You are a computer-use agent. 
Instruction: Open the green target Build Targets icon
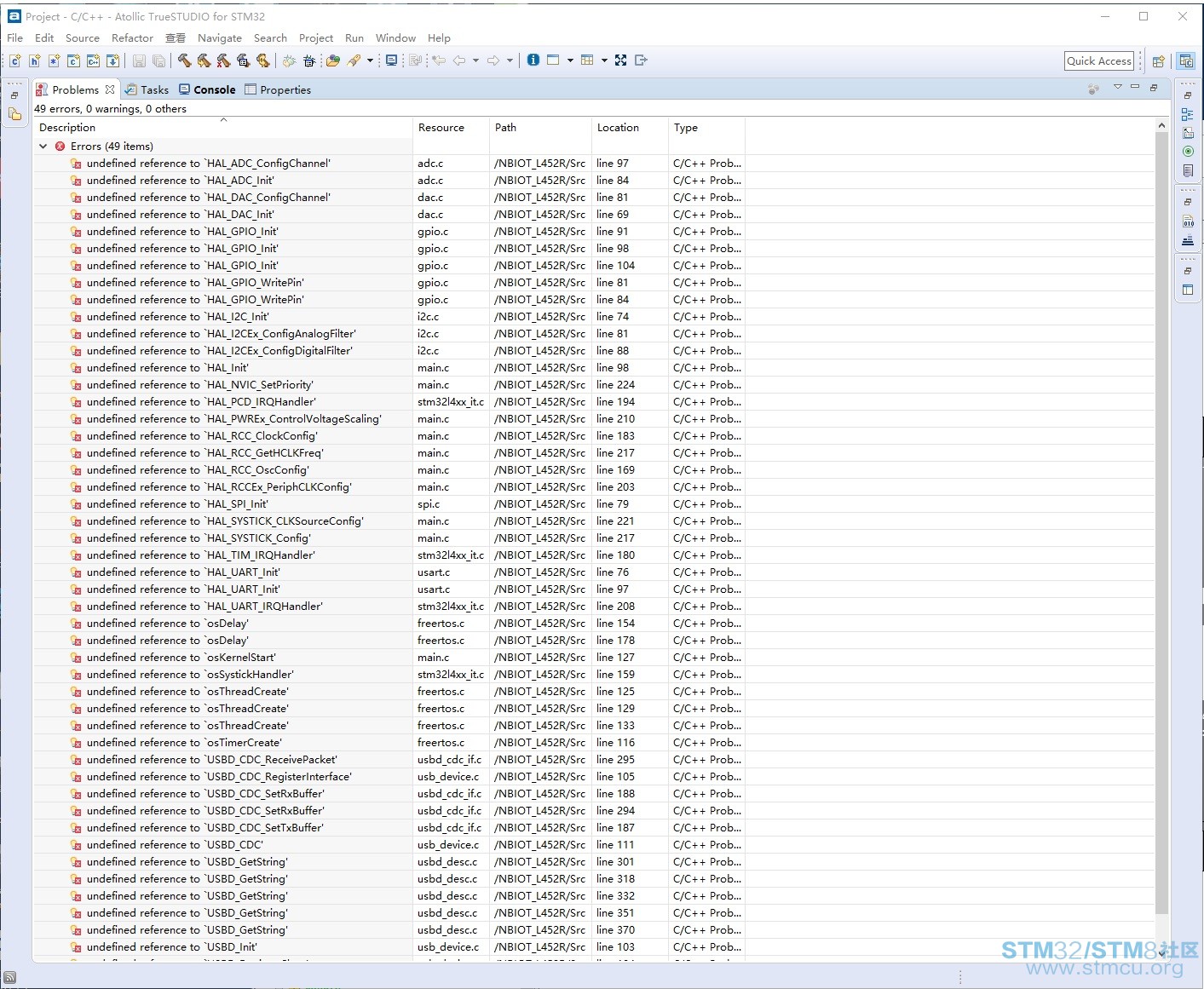(x=1188, y=152)
